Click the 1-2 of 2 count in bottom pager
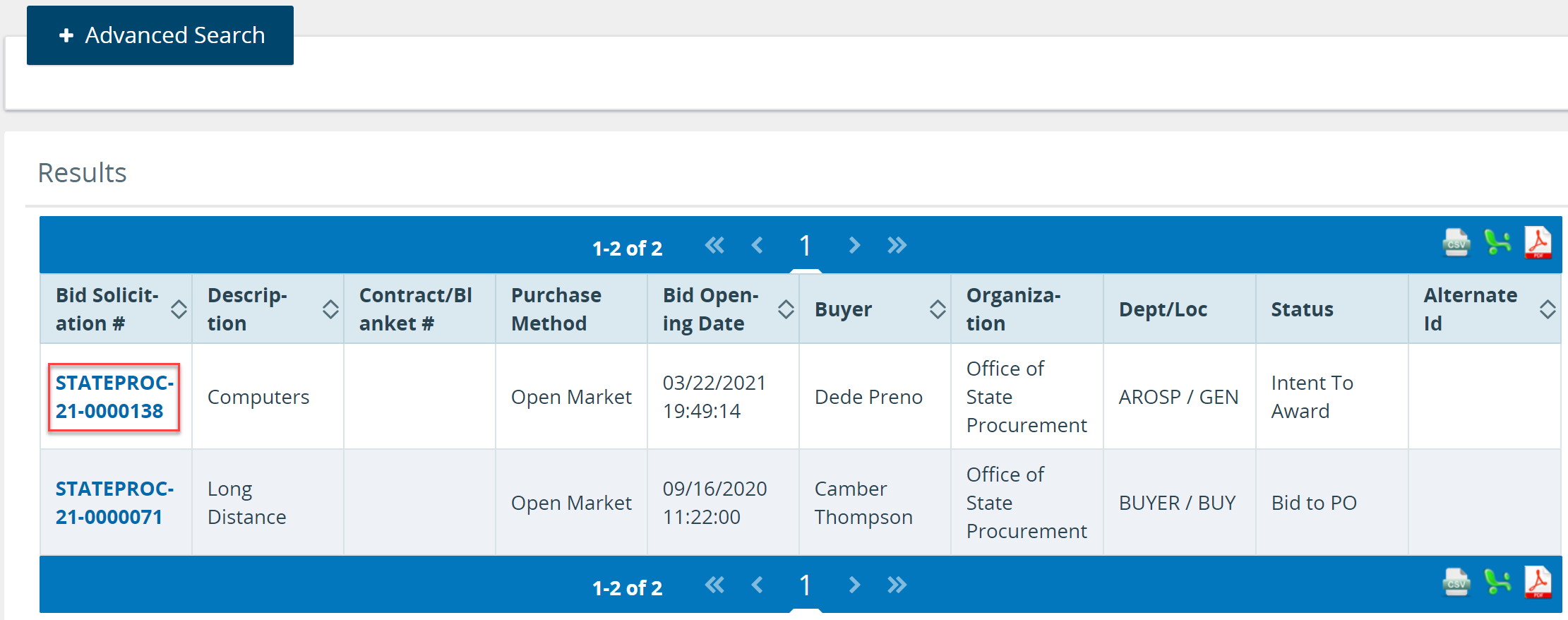Image resolution: width=1568 pixels, height=620 pixels. [x=627, y=588]
